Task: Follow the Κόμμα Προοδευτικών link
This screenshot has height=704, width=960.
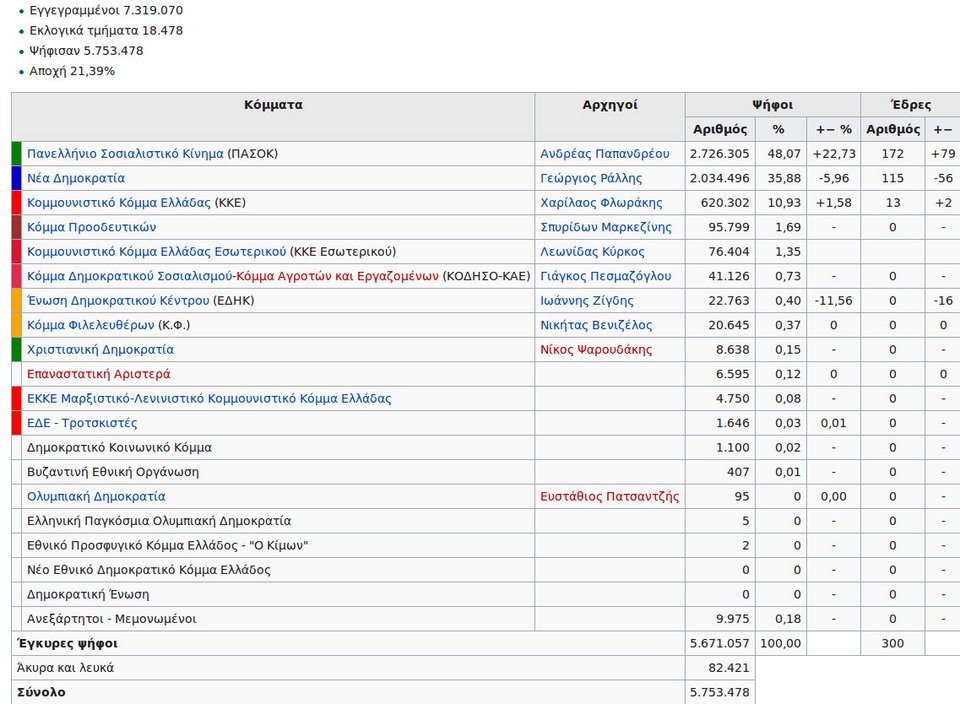Action: [x=91, y=227]
